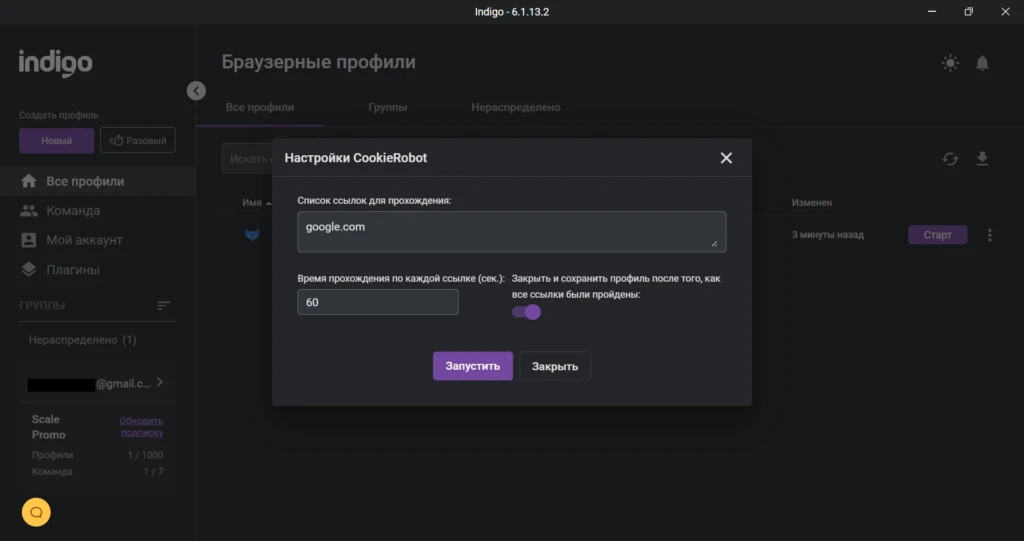Click the Изменен column header
1024x541 pixels.
pyautogui.click(x=812, y=203)
